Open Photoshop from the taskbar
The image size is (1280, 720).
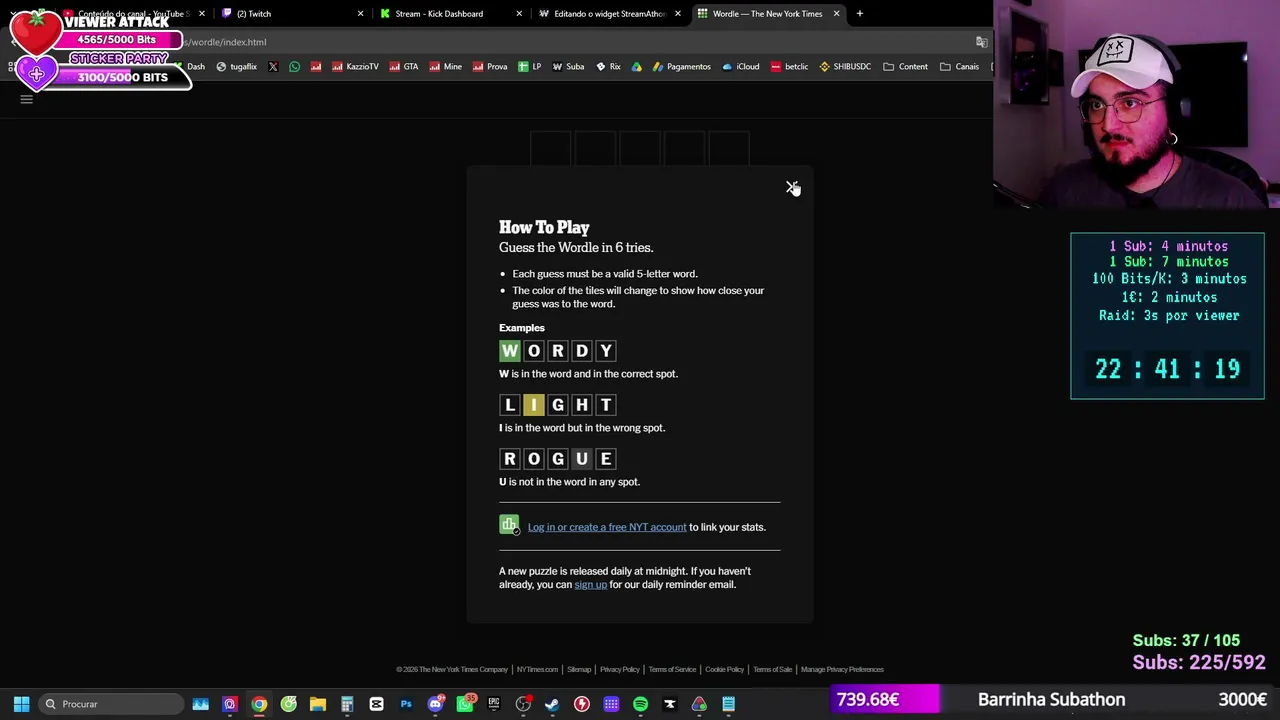(x=406, y=704)
